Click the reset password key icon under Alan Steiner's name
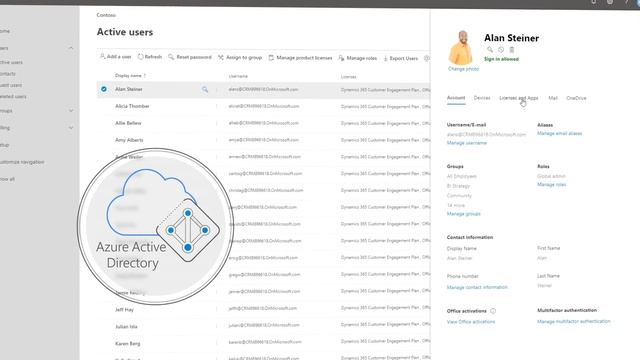The width and height of the screenshot is (640, 360). [490, 49]
